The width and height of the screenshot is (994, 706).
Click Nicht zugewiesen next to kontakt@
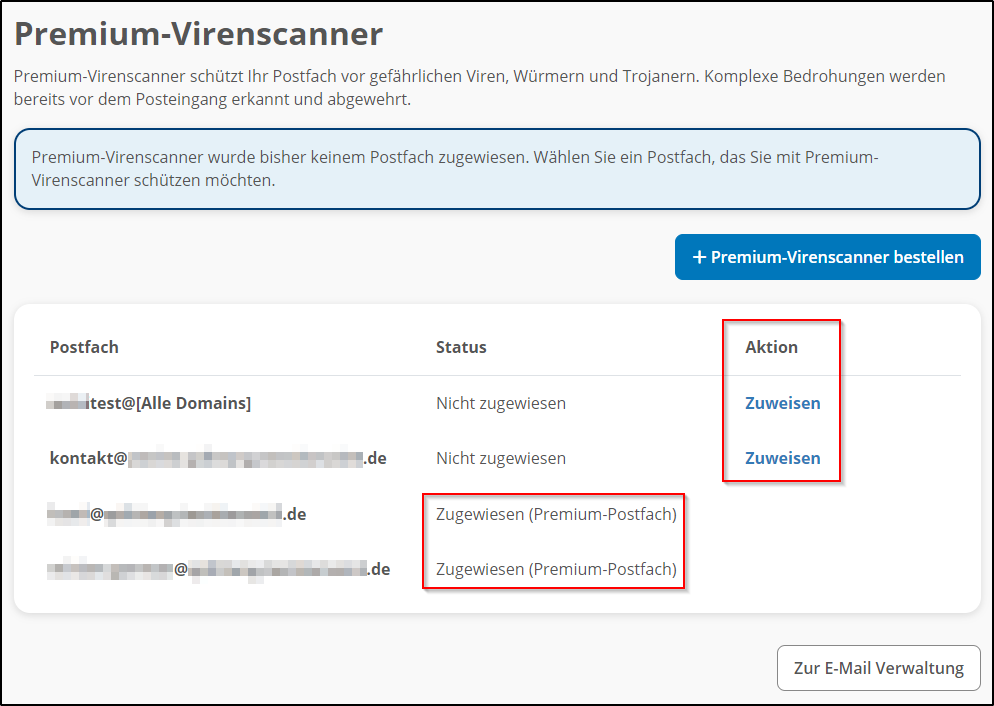point(500,458)
